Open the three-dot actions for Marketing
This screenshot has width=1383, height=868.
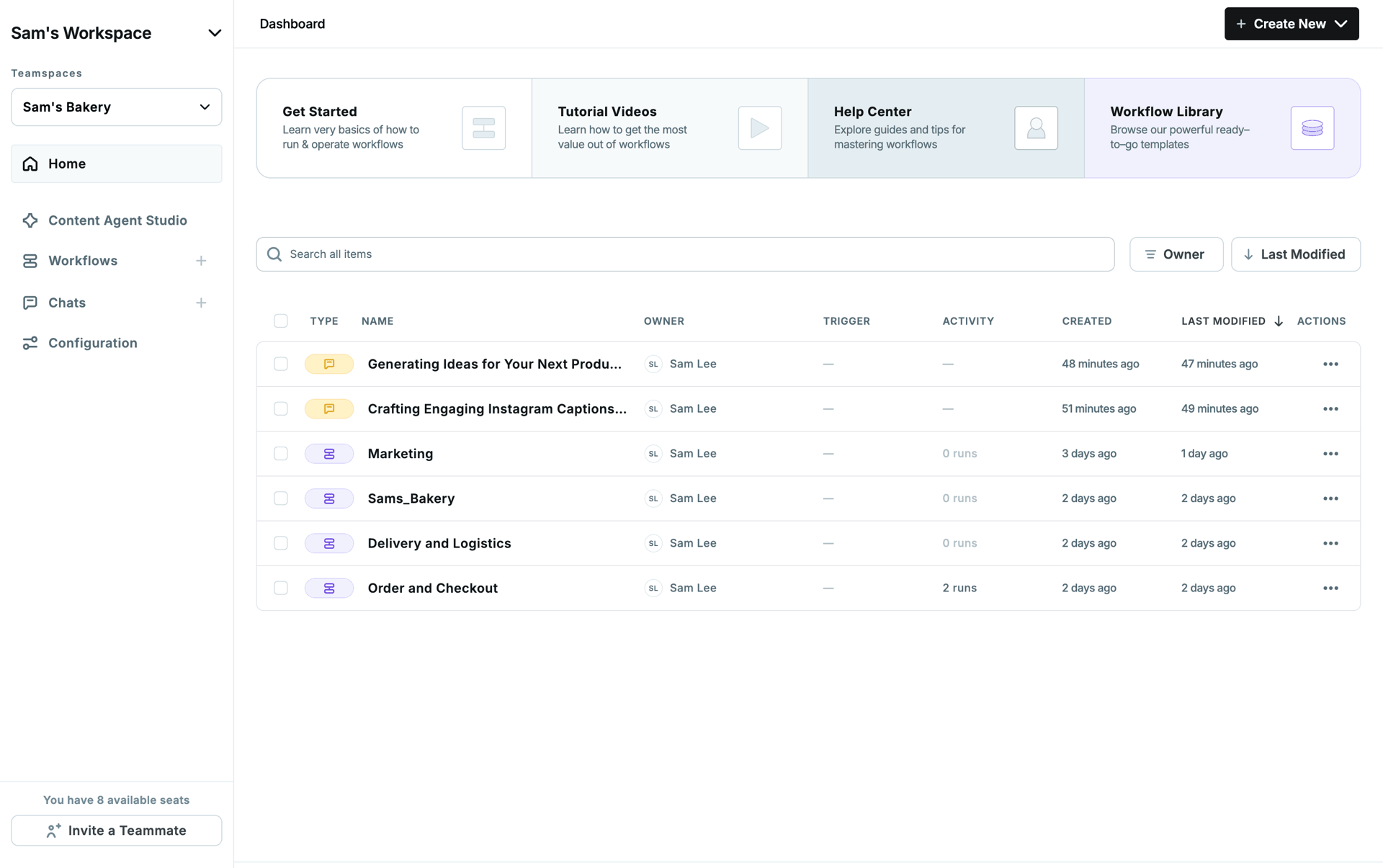click(1330, 453)
